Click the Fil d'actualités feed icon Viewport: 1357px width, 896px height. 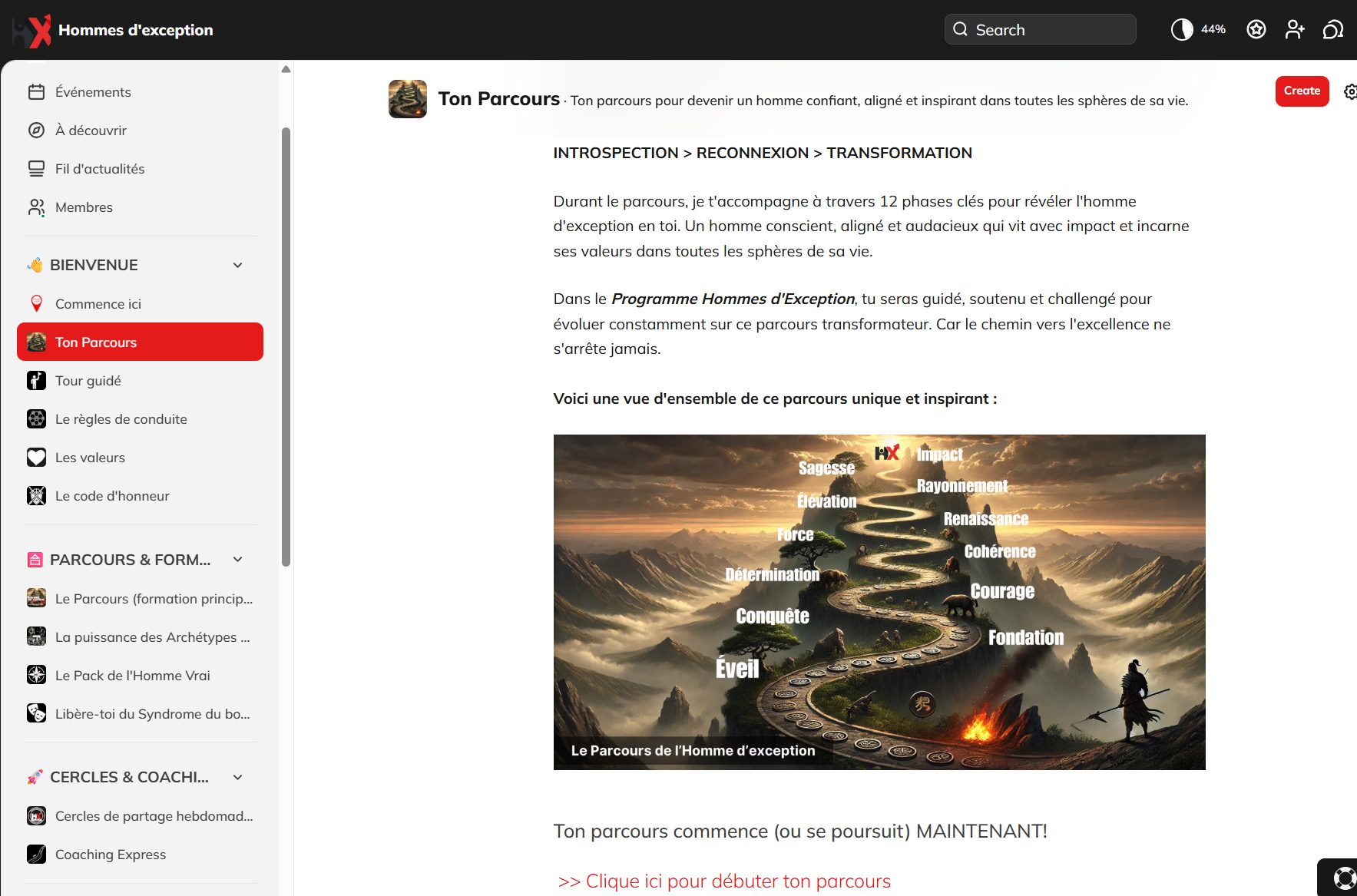click(36, 169)
